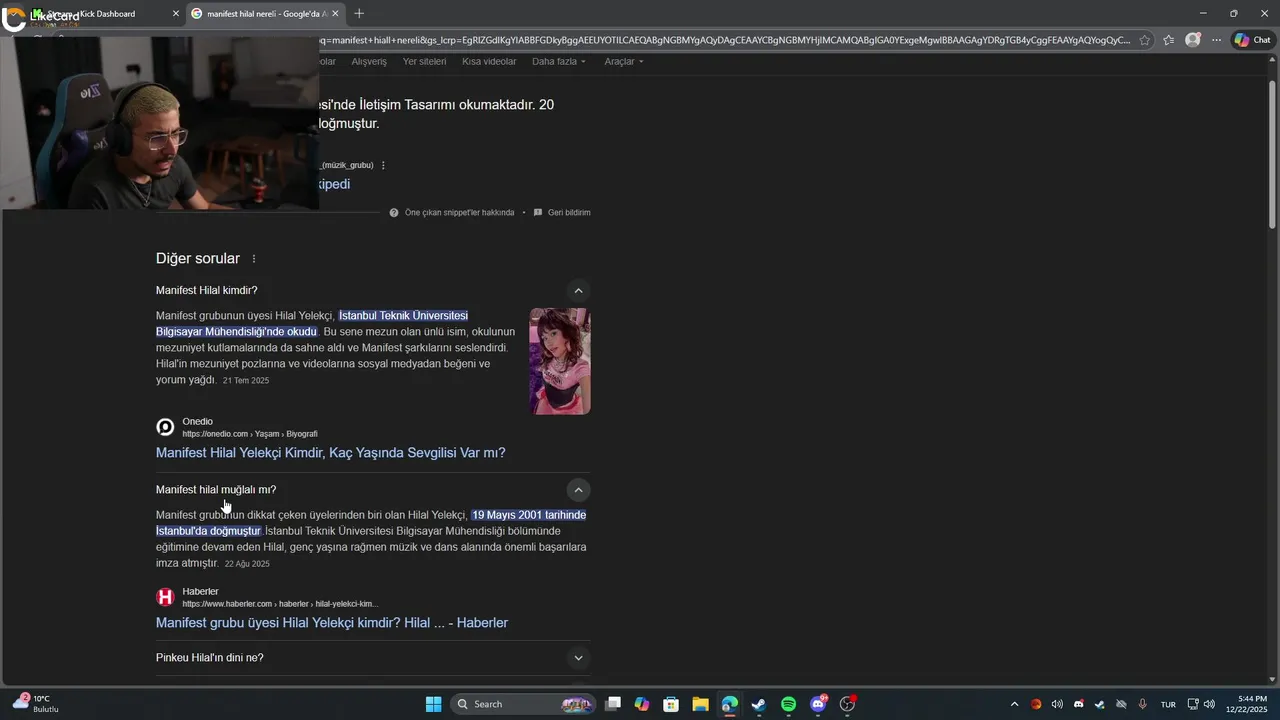
Task: Open Steam from the taskbar
Action: click(x=759, y=704)
